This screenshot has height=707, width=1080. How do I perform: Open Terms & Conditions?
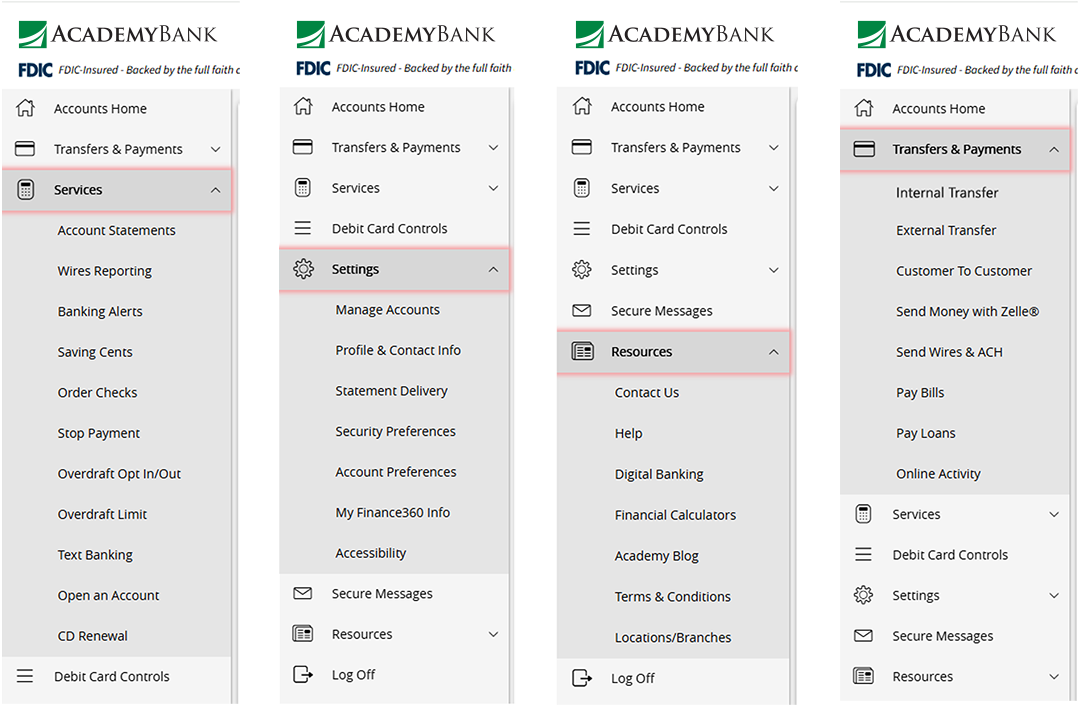[672, 596]
